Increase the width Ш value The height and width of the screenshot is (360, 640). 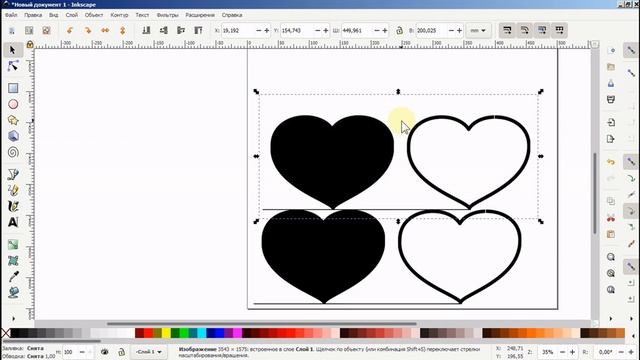385,31
